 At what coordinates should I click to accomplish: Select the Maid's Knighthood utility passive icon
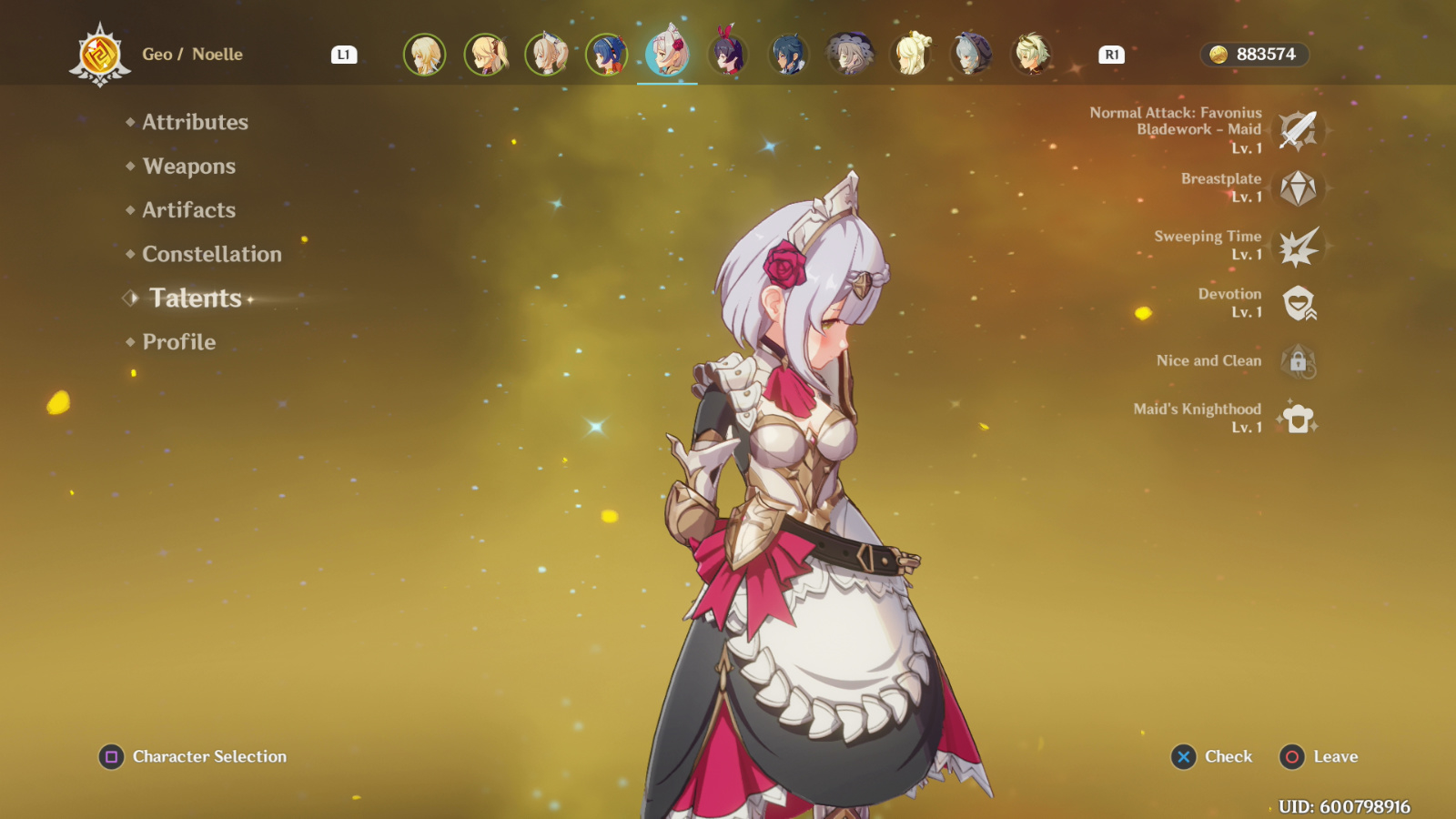pyautogui.click(x=1296, y=417)
